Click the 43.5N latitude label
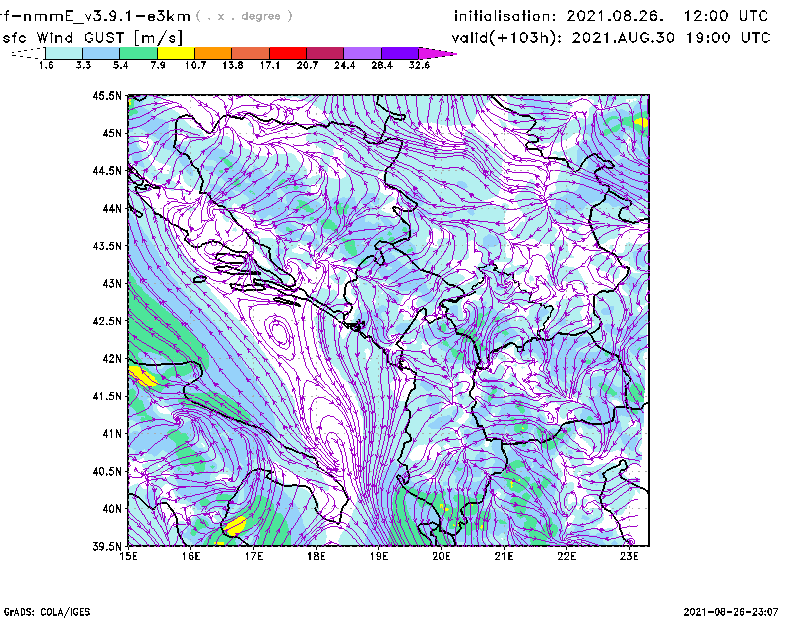 [x=107, y=246]
